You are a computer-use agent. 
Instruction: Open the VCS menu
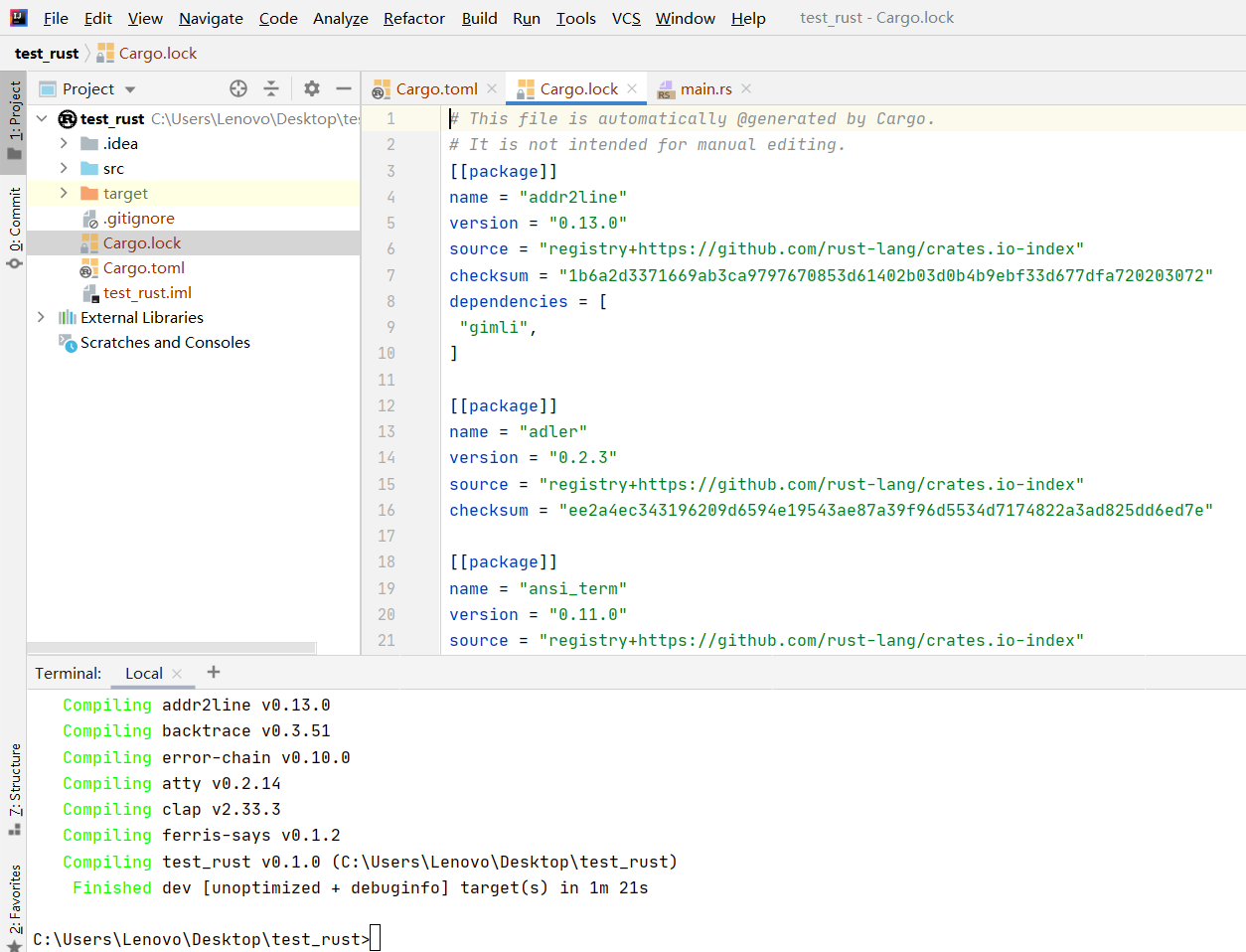(x=626, y=18)
